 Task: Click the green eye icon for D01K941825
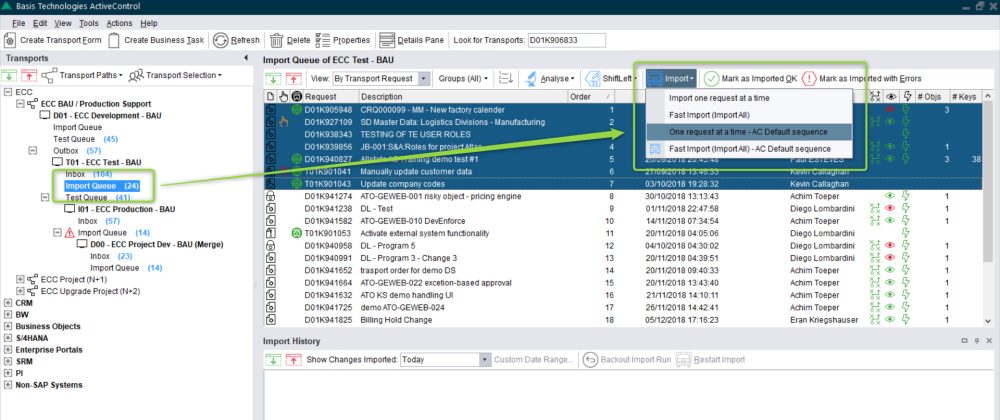[x=890, y=320]
